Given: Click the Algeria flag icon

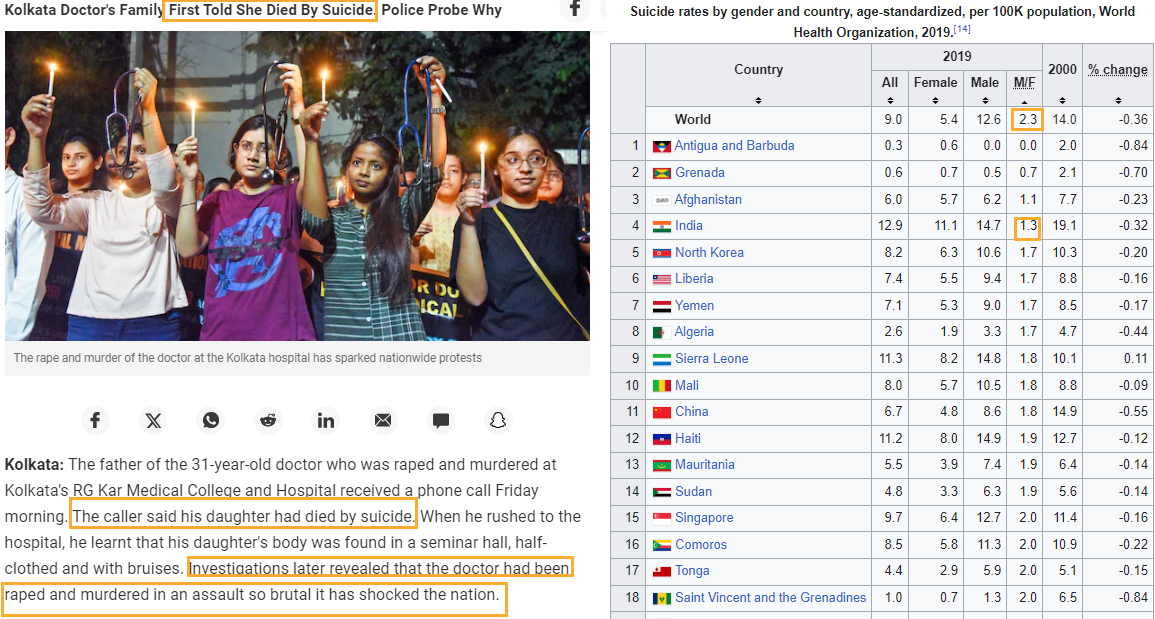Looking at the screenshot, I should [661, 332].
